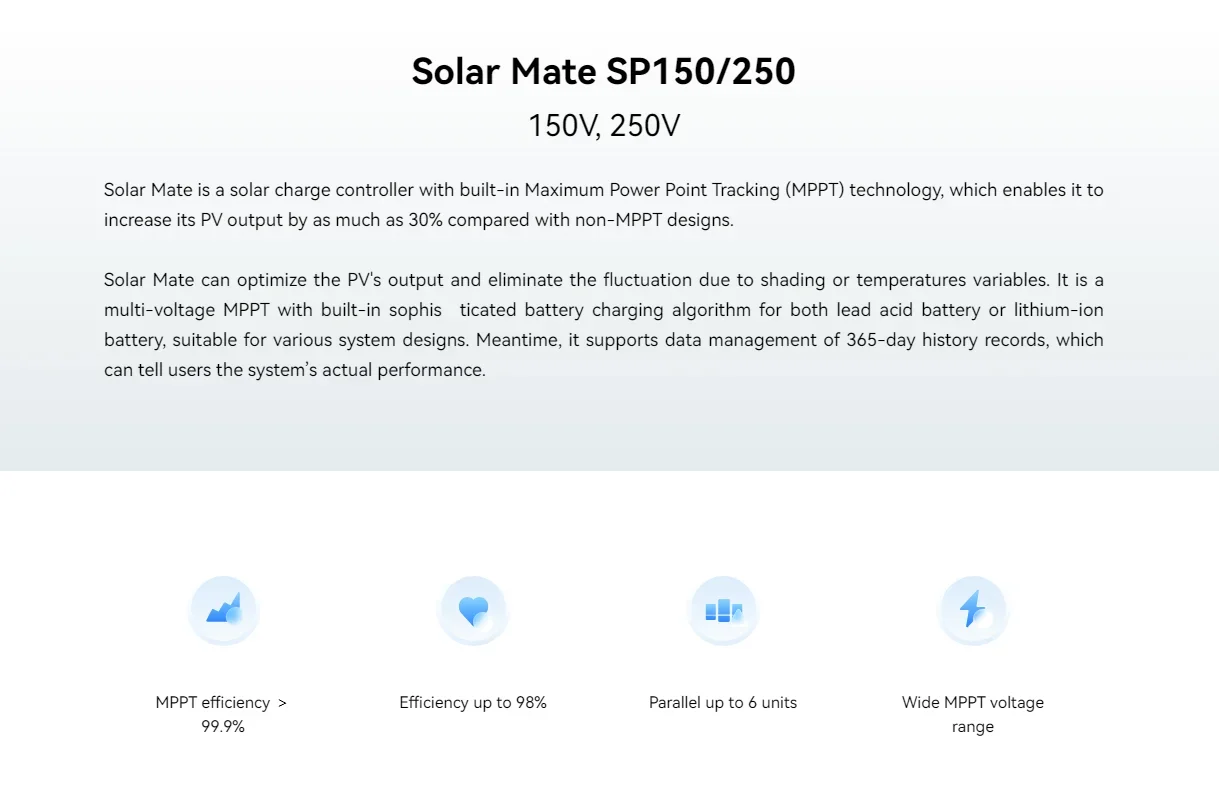Open the MPPT efficiency > 99.9% label
This screenshot has width=1219, height=793.
tap(222, 714)
